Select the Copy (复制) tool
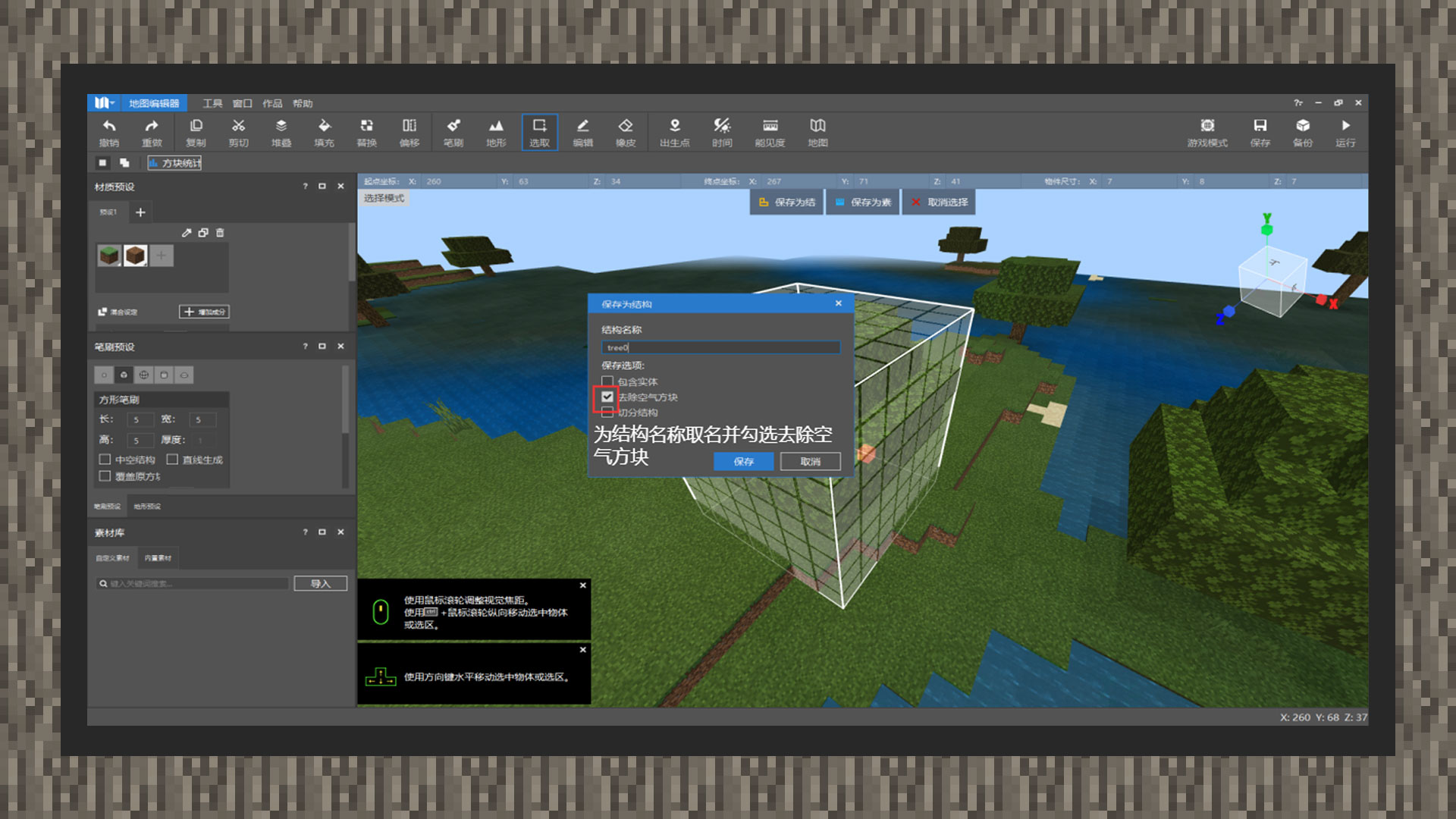Image resolution: width=1456 pixels, height=819 pixels. 196,132
